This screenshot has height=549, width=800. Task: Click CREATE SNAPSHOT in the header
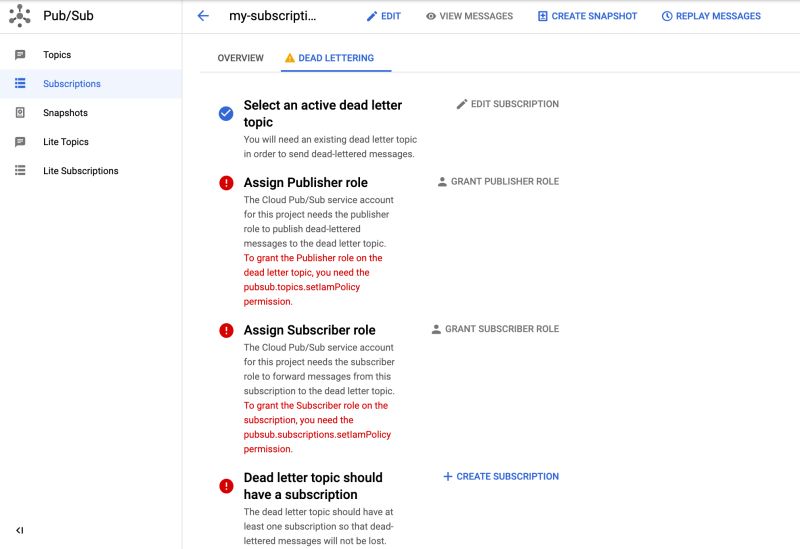tap(587, 16)
